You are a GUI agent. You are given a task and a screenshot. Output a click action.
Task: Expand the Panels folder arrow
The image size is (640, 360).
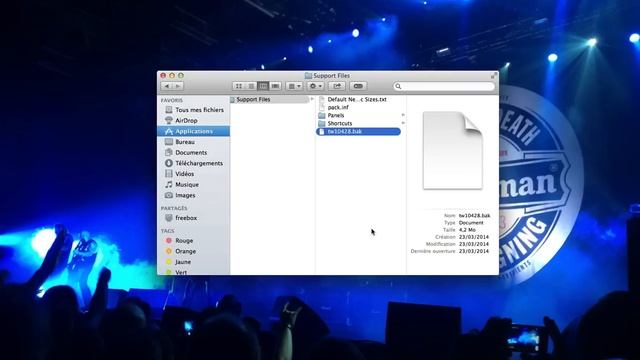click(x=403, y=115)
